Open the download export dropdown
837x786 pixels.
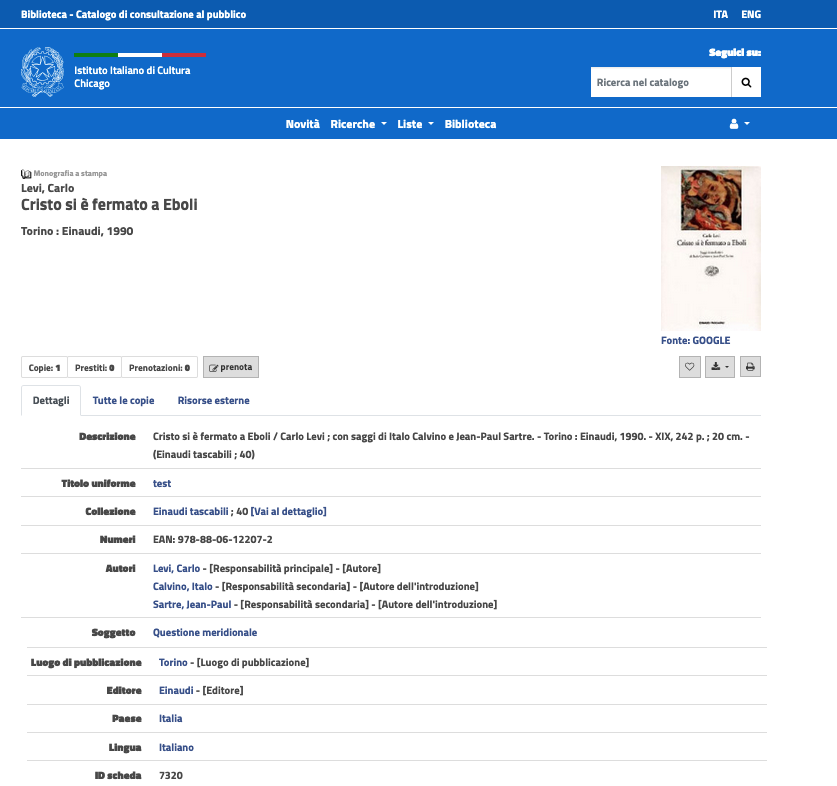coord(719,368)
